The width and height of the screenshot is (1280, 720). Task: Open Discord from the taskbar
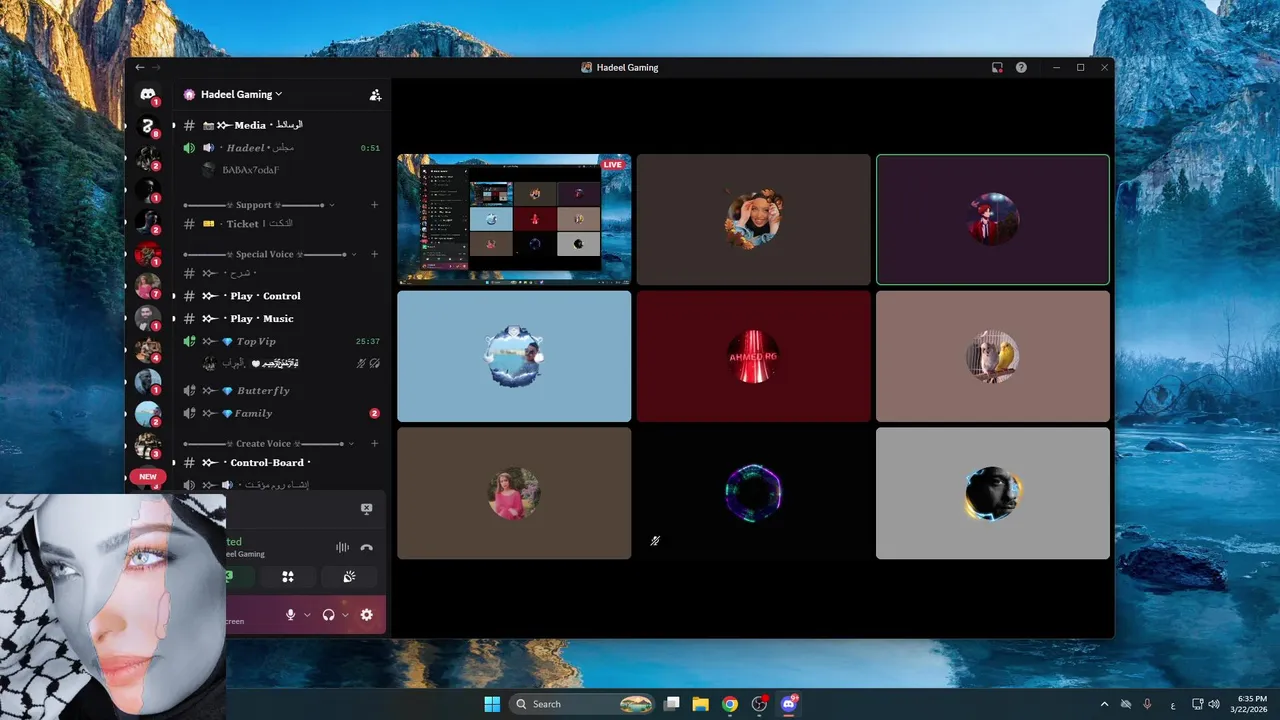789,704
